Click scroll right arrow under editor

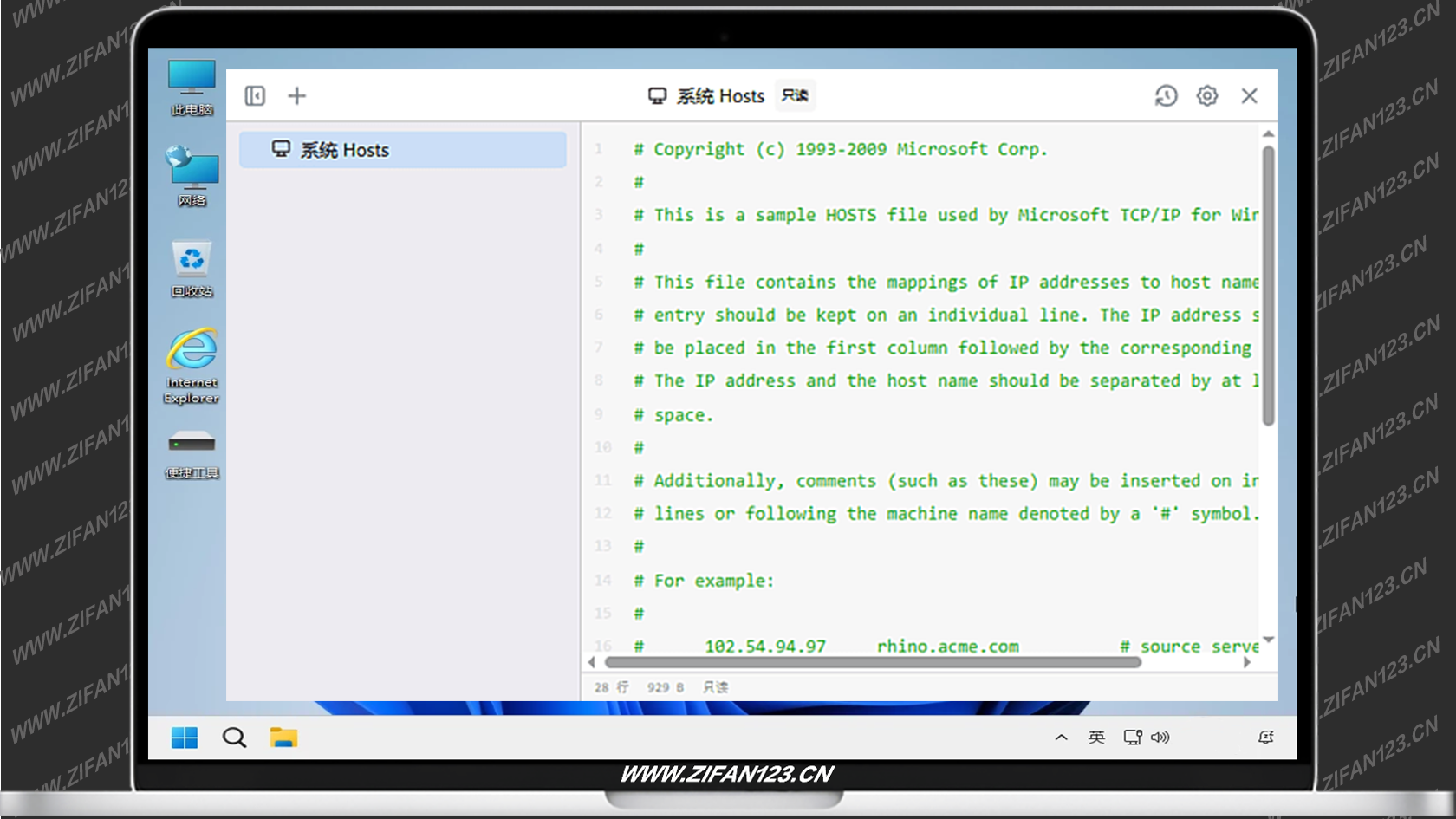point(1247,662)
